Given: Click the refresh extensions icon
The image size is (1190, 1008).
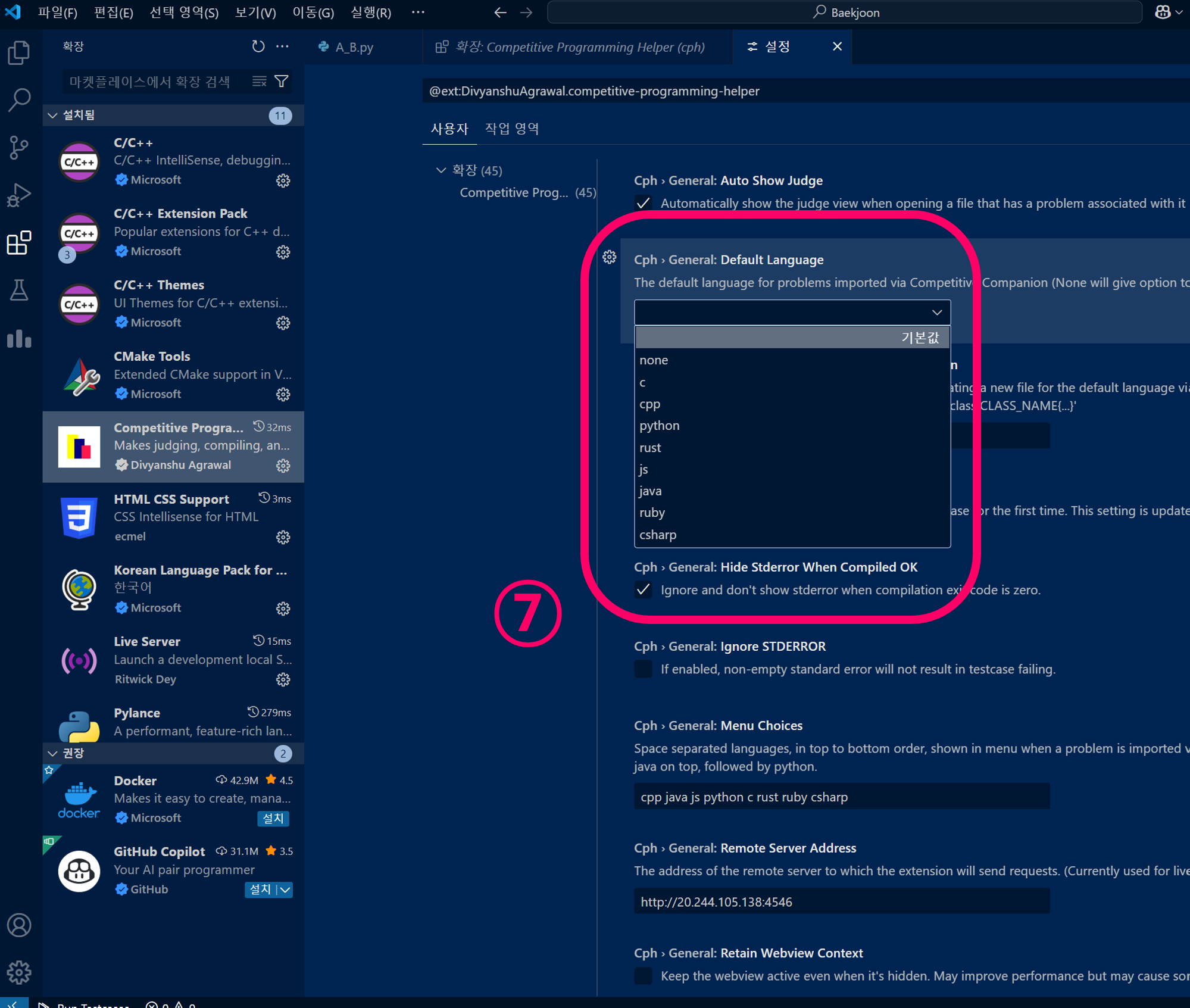Looking at the screenshot, I should pyautogui.click(x=258, y=46).
